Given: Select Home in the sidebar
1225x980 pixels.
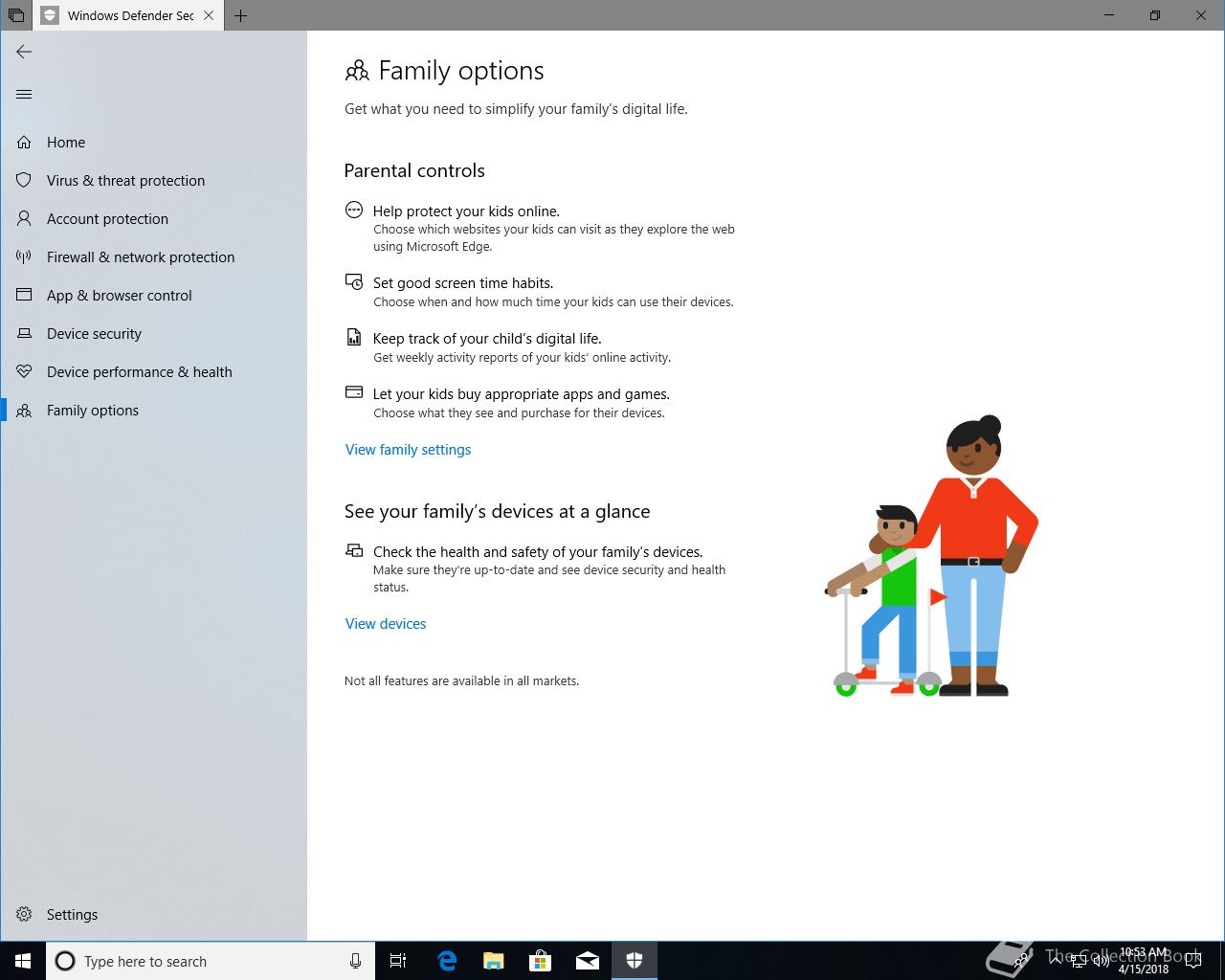Looking at the screenshot, I should [153, 142].
